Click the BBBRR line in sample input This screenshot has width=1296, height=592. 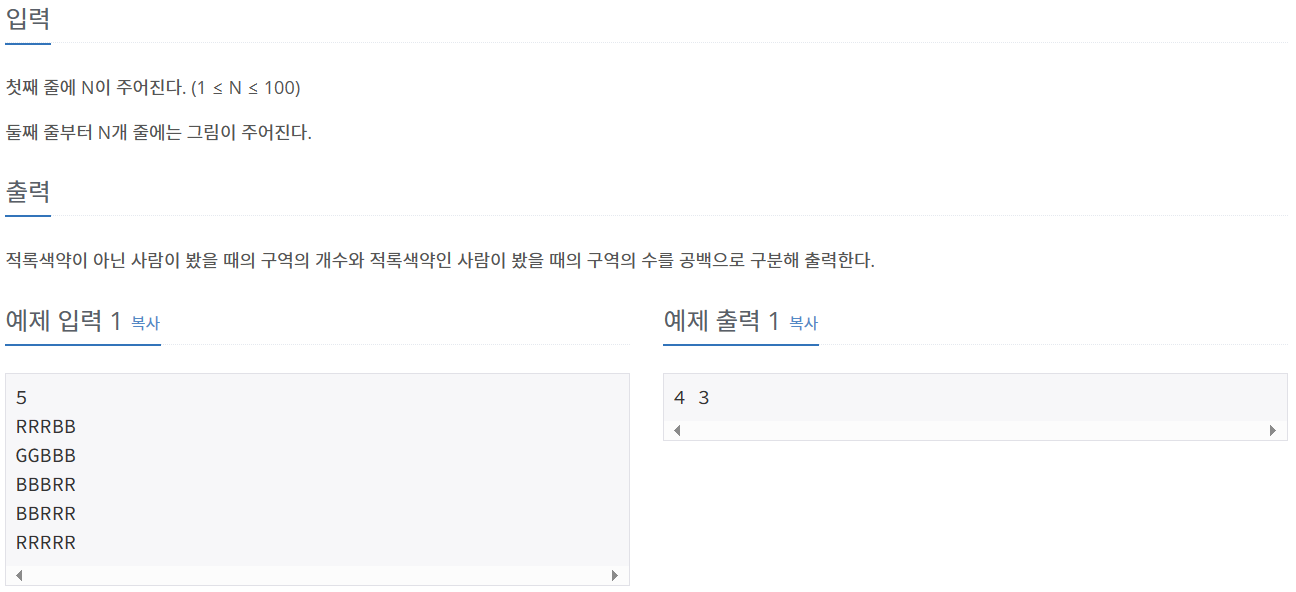point(46,485)
